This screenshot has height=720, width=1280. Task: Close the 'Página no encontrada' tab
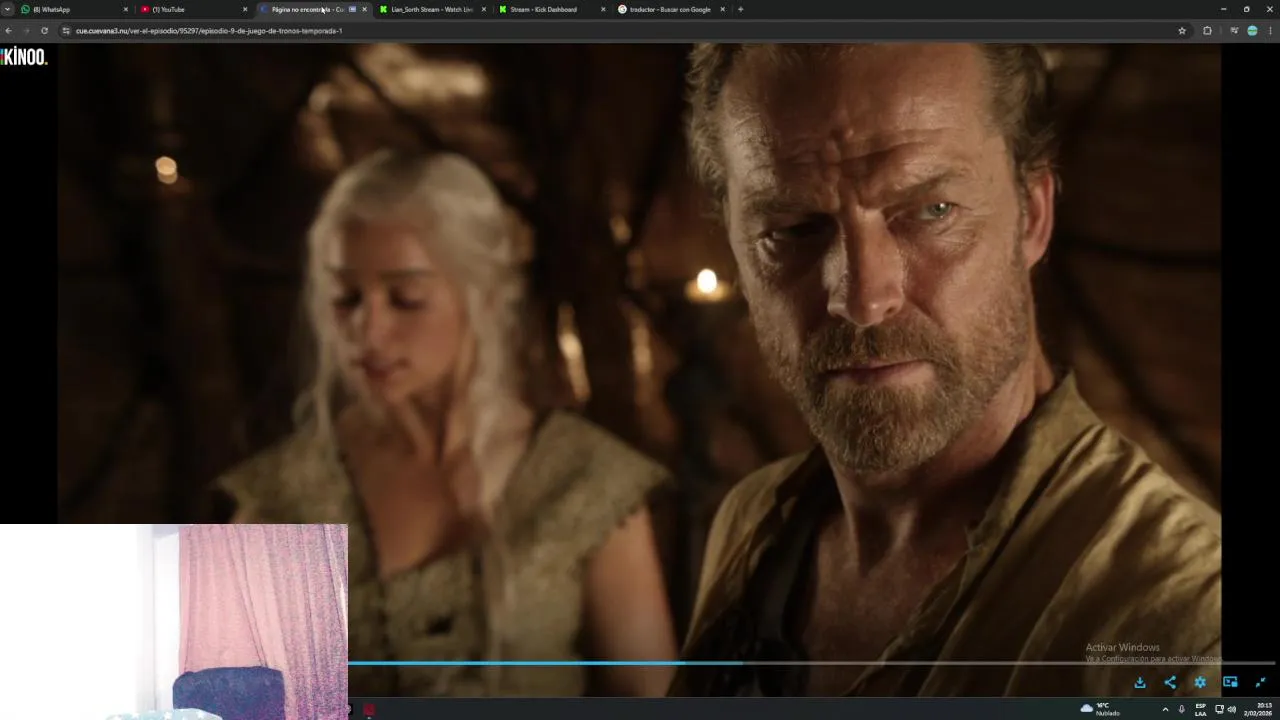click(364, 9)
